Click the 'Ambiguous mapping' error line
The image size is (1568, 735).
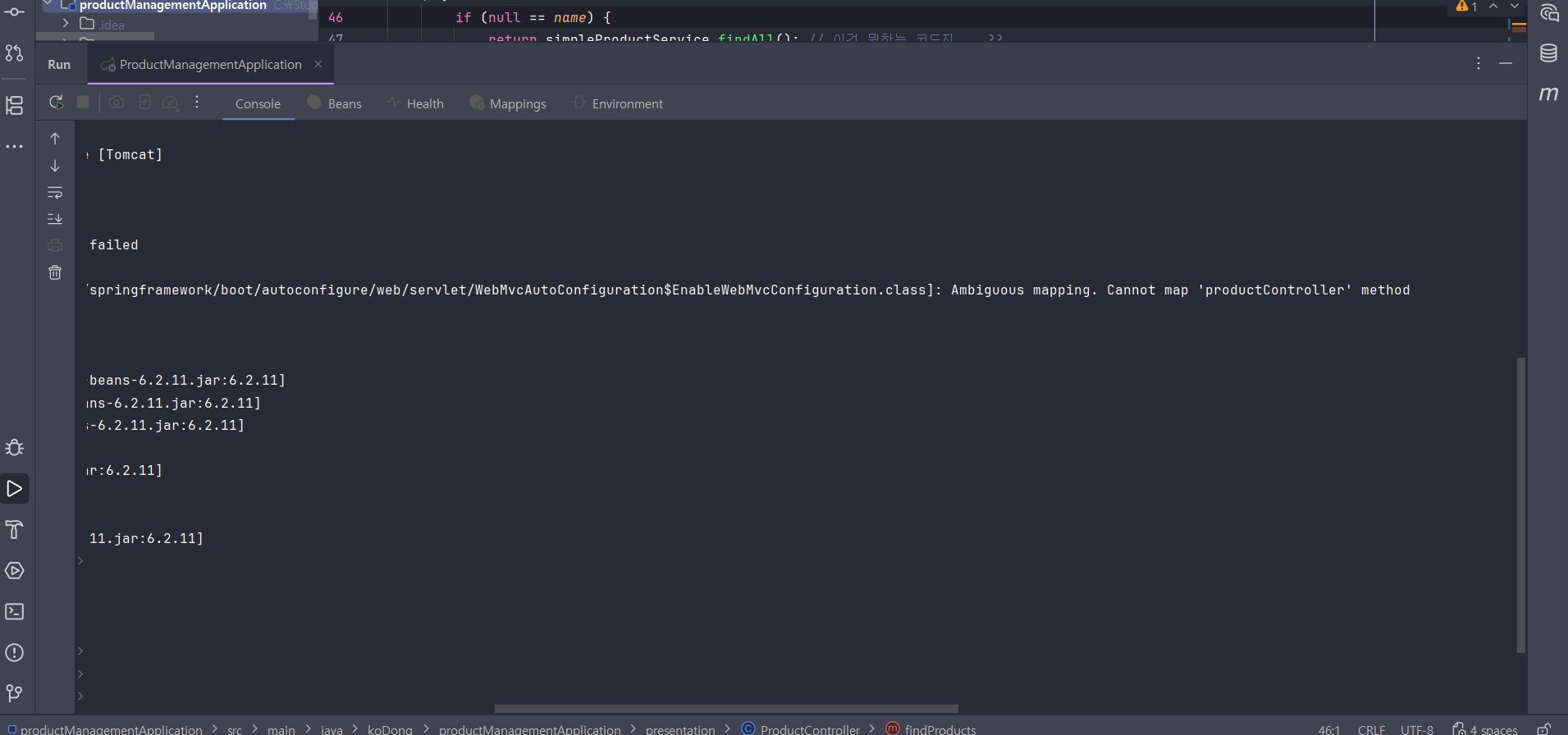[748, 290]
